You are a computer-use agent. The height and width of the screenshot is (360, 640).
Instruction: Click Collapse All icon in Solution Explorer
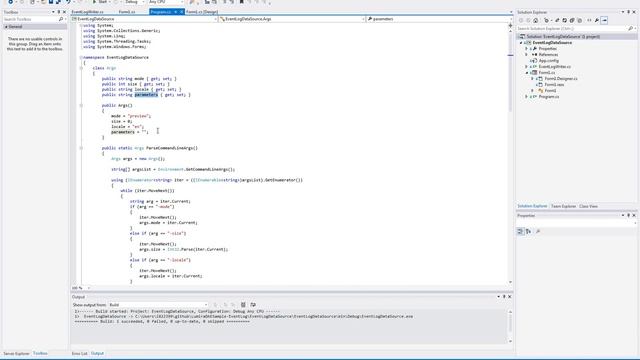click(x=572, y=20)
